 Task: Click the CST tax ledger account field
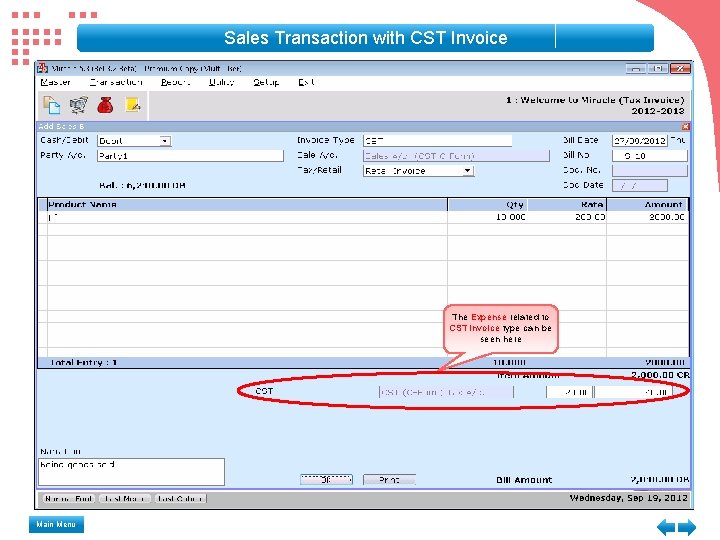pos(446,392)
